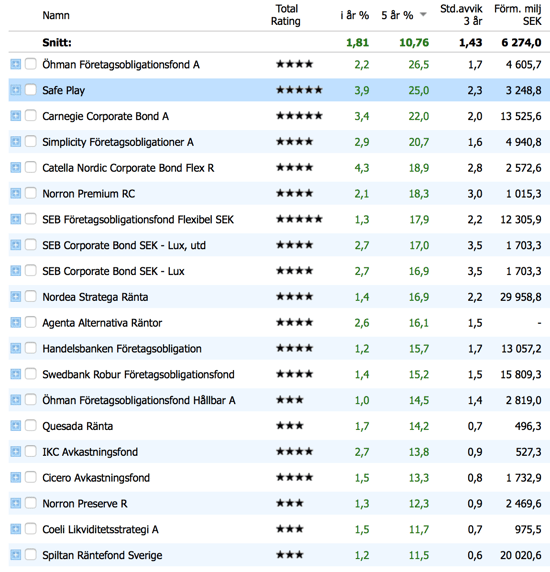Viewport: 550px width, 572px height.
Task: Sort by the 5 år % column header
Action: 397,15
